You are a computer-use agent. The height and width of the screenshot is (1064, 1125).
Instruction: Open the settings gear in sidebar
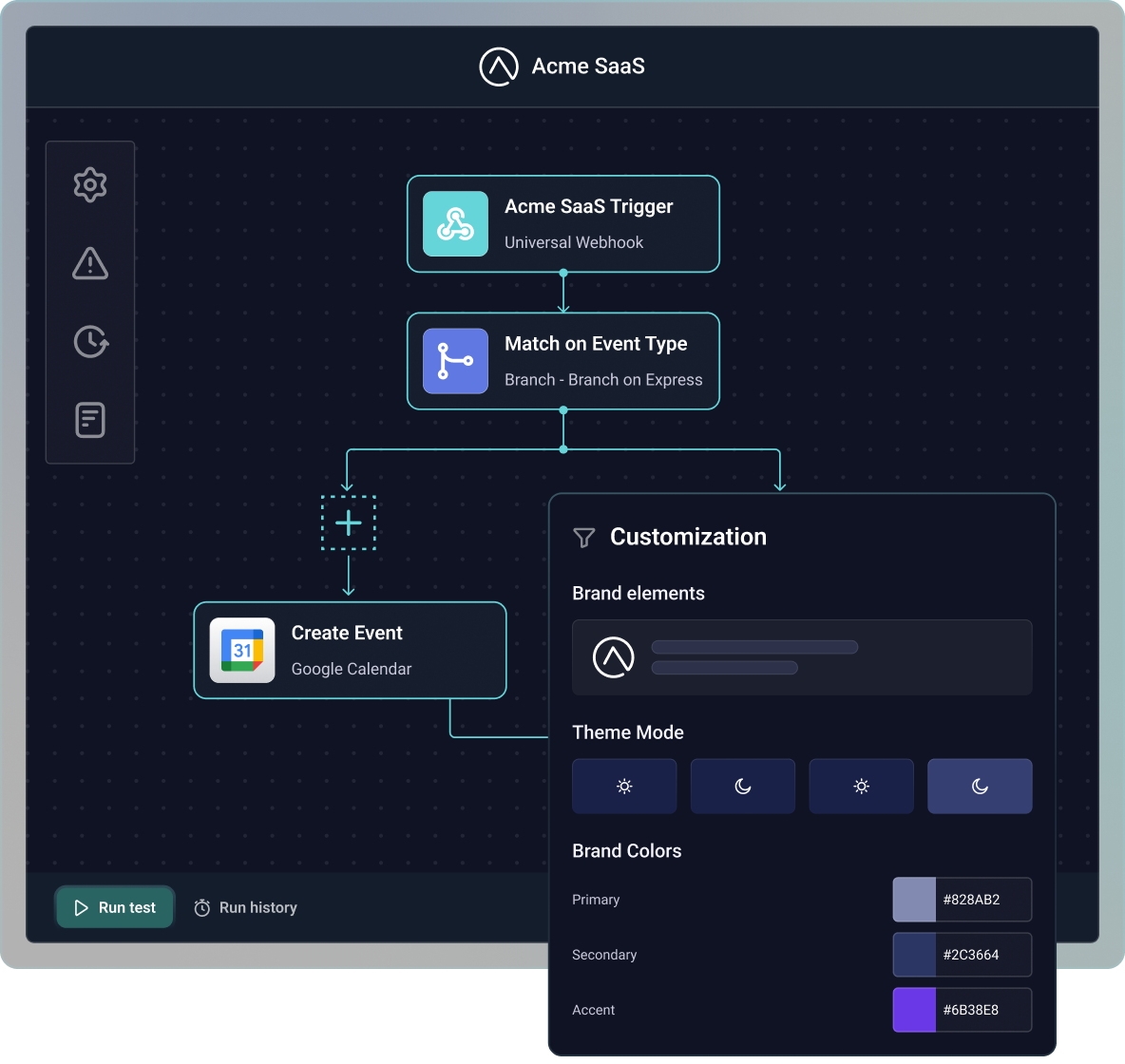click(x=89, y=185)
